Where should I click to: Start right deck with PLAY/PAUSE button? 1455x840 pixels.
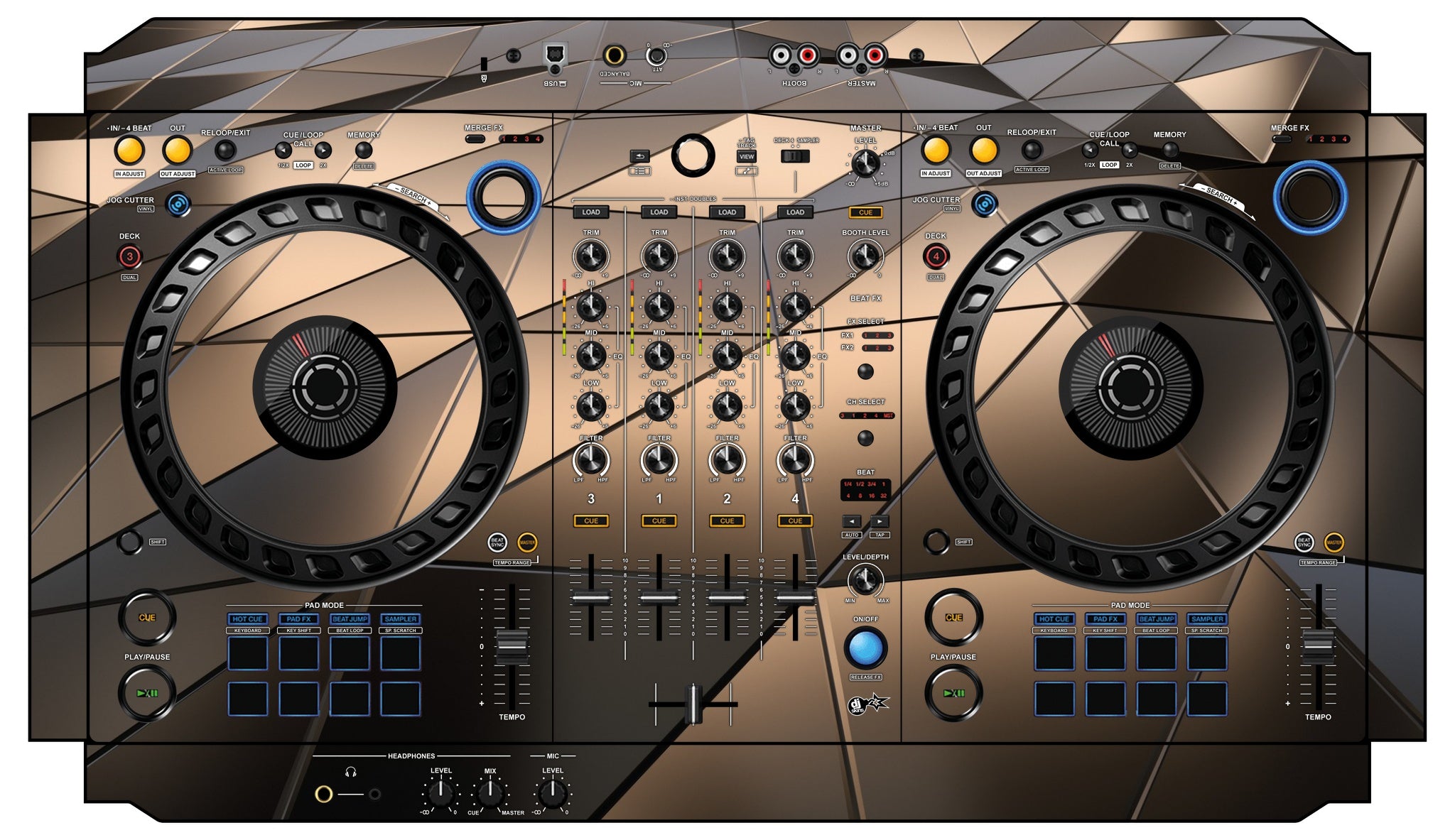(953, 693)
